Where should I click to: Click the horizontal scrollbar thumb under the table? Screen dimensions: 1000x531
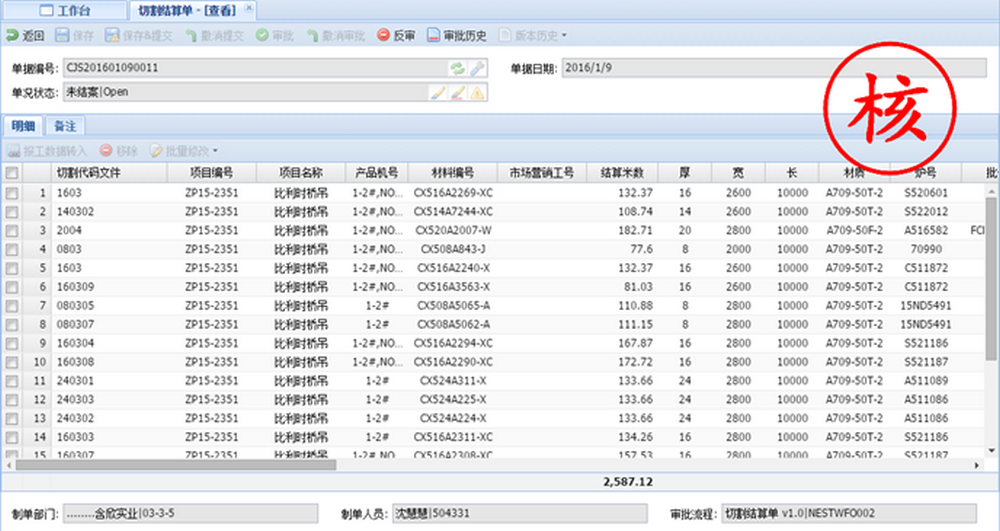coord(176,465)
